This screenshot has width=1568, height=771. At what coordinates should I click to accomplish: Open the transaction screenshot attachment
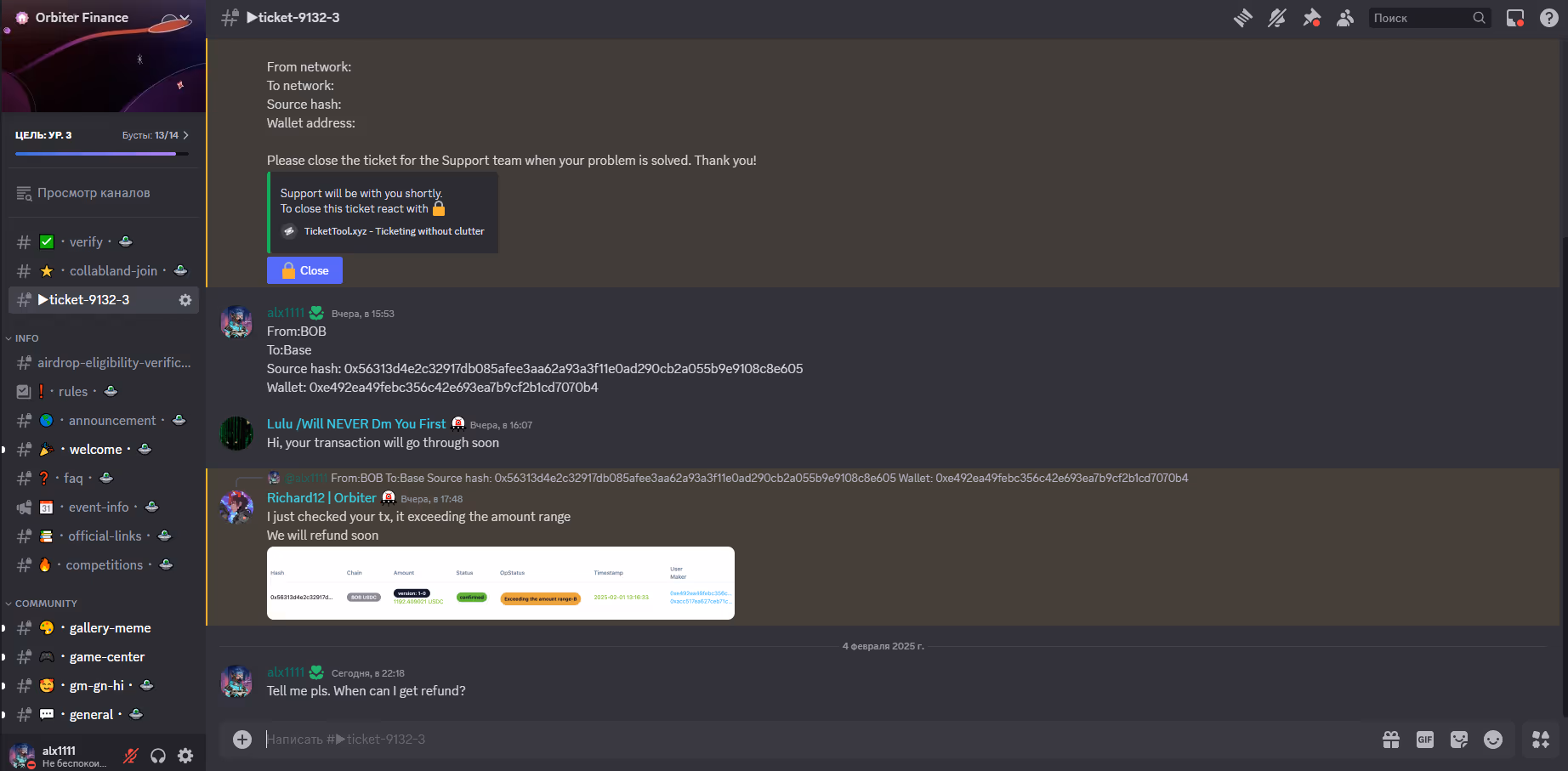point(500,583)
